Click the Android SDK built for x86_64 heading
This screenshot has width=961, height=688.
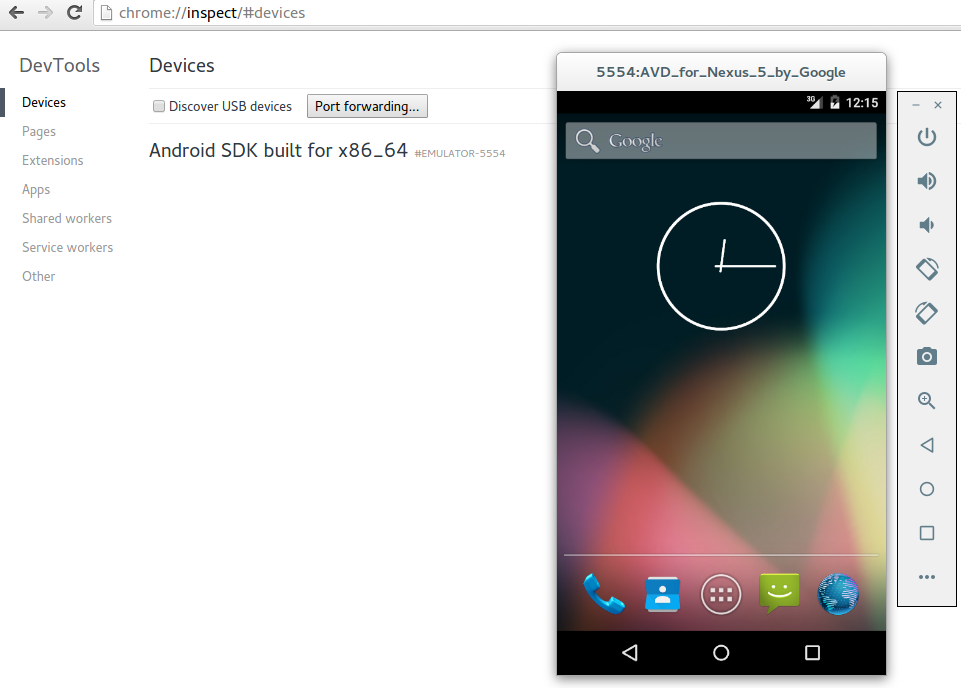(278, 150)
